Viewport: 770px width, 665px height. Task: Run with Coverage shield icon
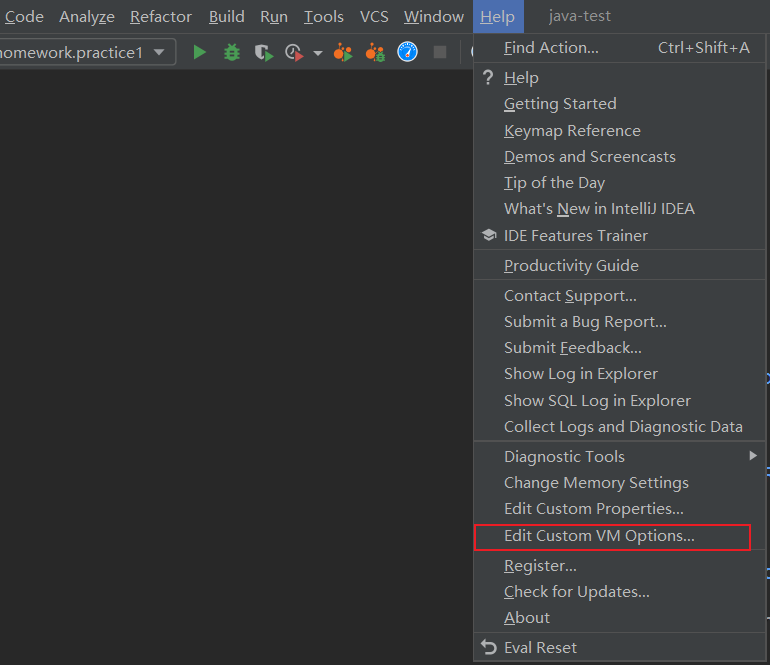[x=264, y=52]
